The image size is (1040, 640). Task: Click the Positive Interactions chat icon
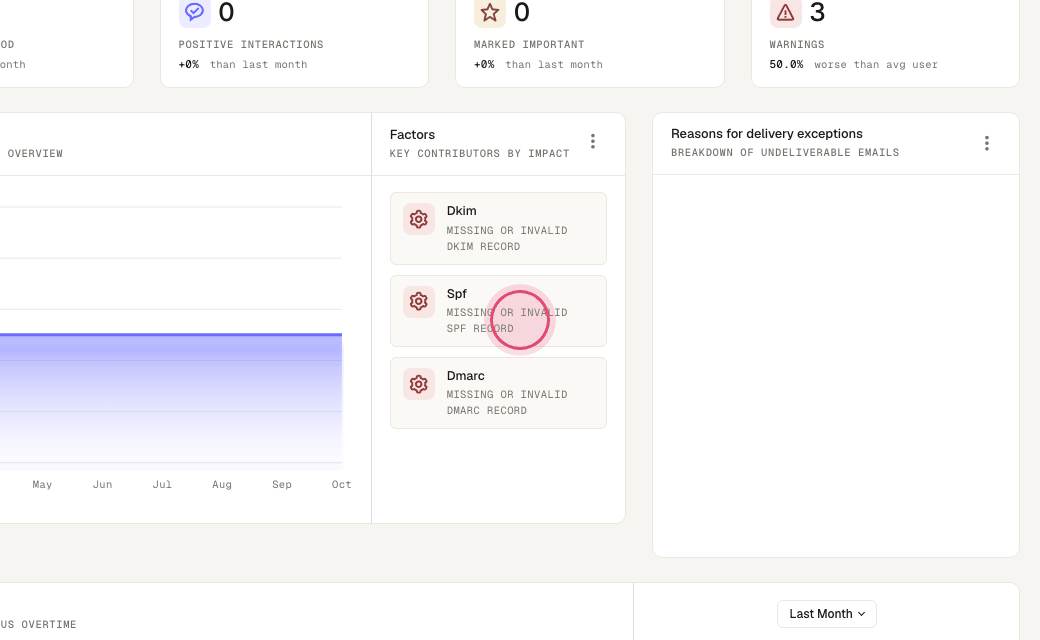click(x=194, y=12)
